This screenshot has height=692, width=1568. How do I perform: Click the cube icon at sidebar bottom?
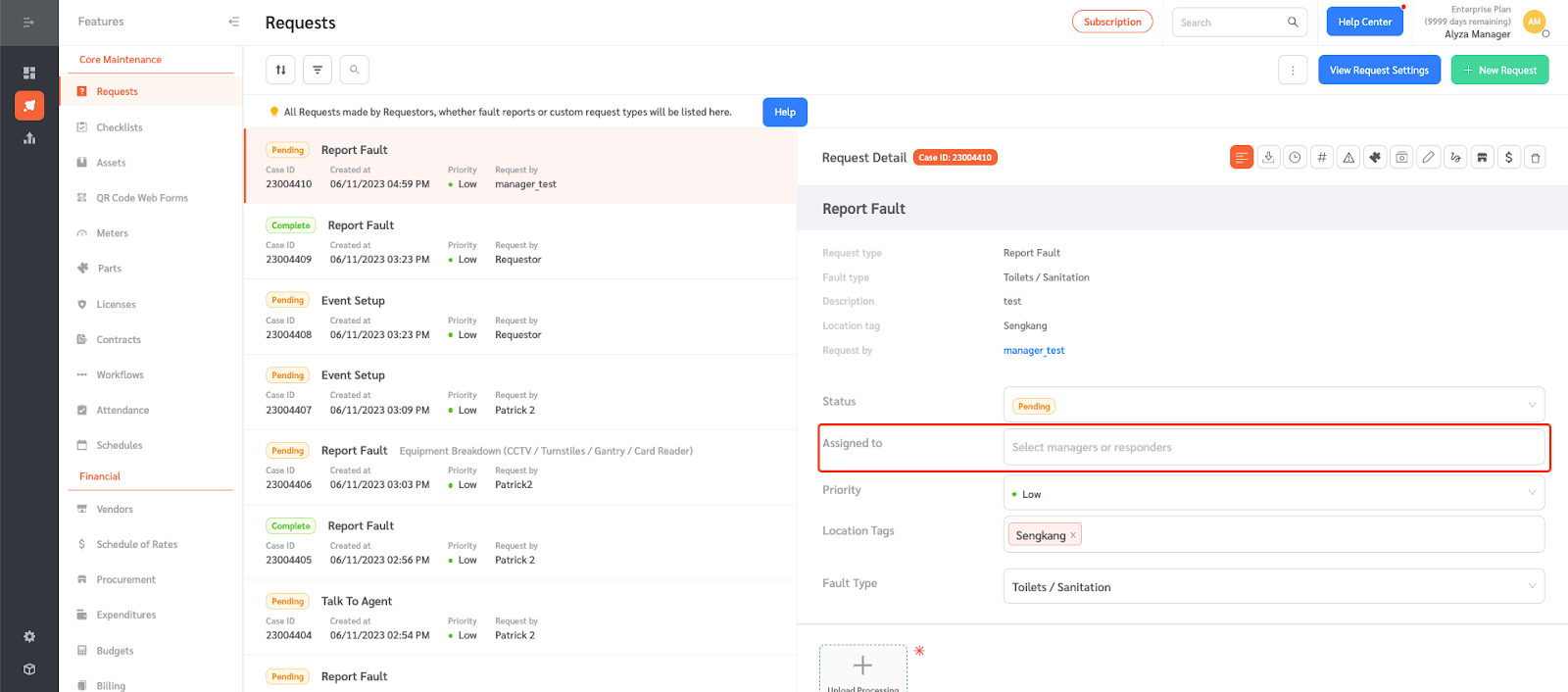click(29, 669)
